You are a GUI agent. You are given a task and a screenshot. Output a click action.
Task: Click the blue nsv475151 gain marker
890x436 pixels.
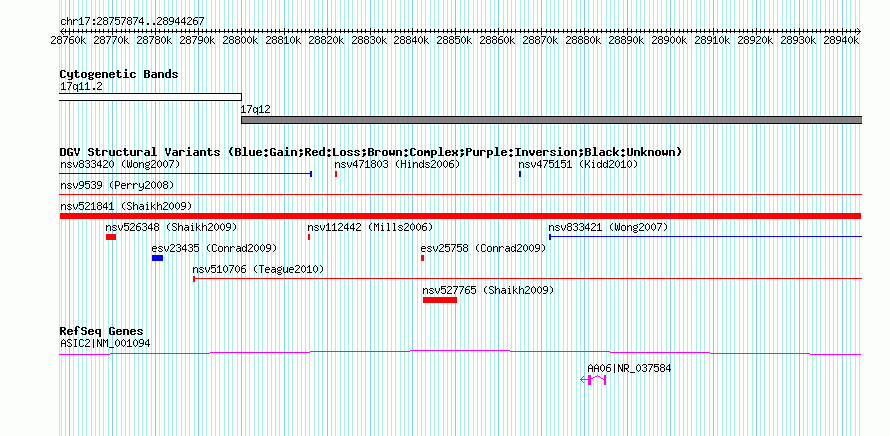point(520,174)
